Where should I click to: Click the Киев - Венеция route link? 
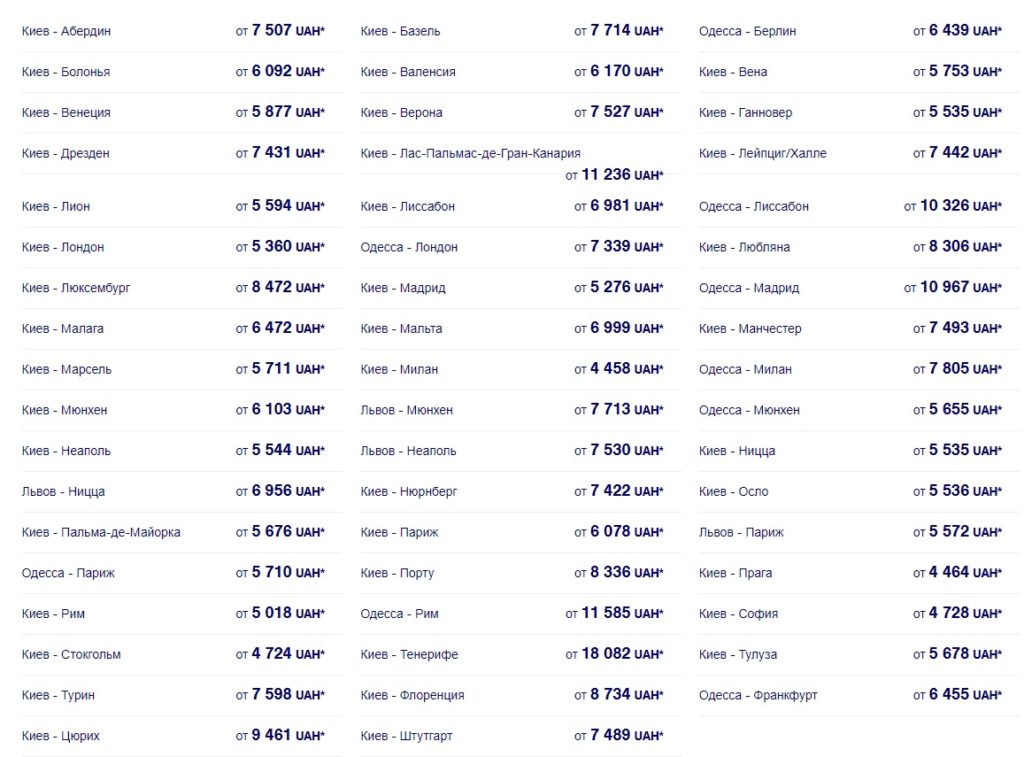pyautogui.click(x=66, y=113)
